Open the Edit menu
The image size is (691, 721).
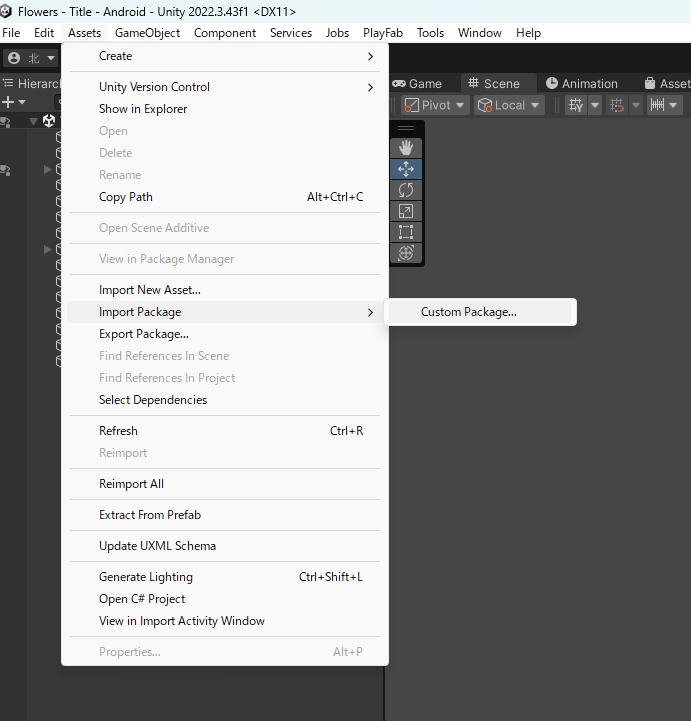(44, 33)
